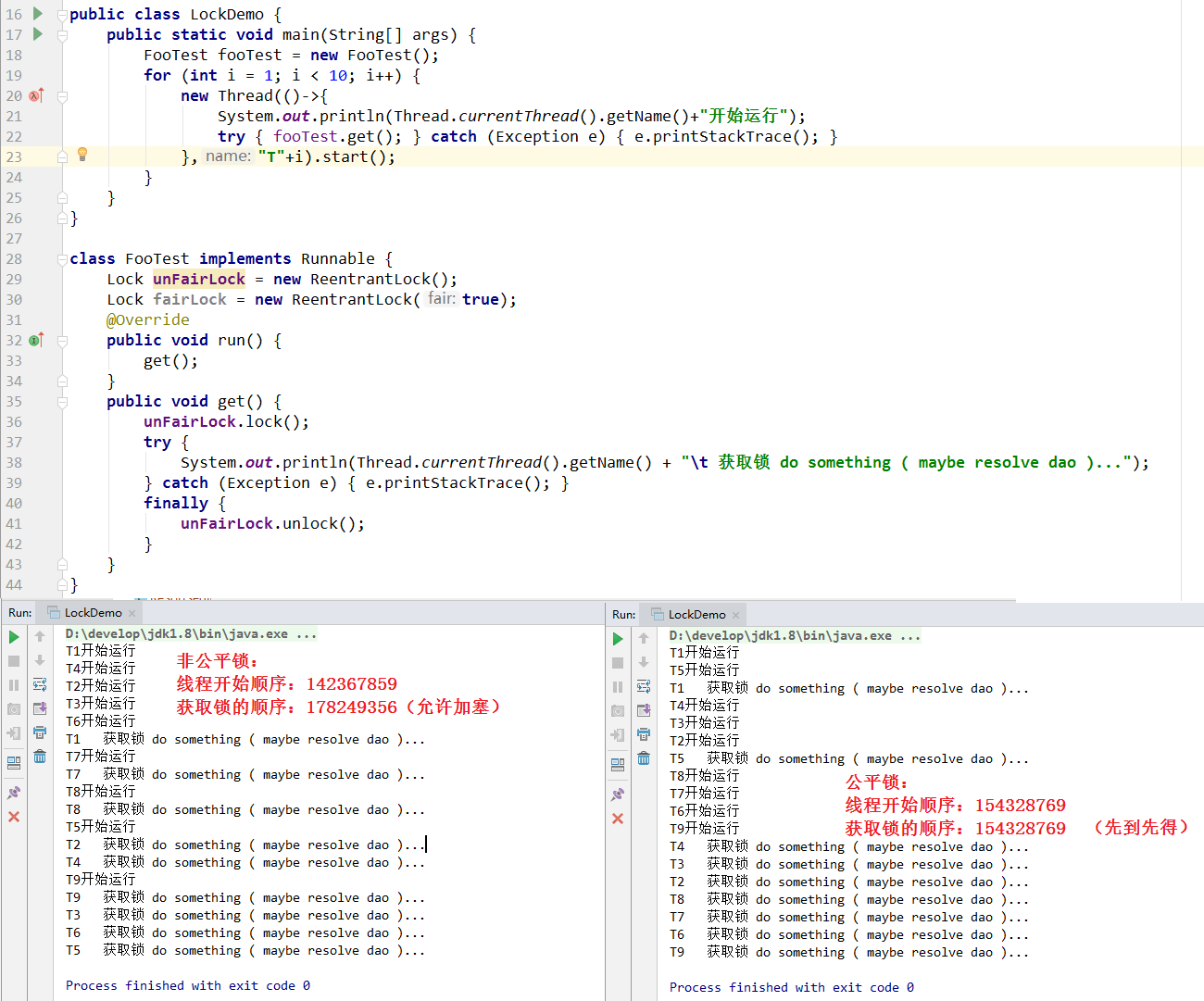Collapse FooTest class fold marker at line 28
Viewport: 1204px width, 1001px height.
coord(62,259)
